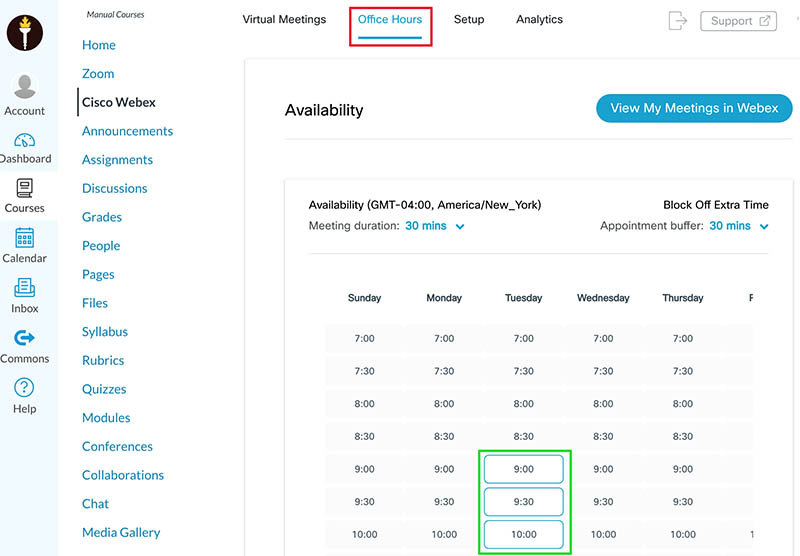Select Thursday 8:30 time slot
The height and width of the screenshot is (556, 800).
tap(683, 437)
